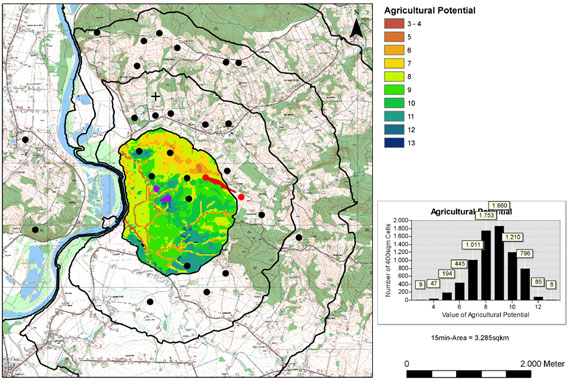Click the purple triangle-shaped marker

[x=166, y=198]
